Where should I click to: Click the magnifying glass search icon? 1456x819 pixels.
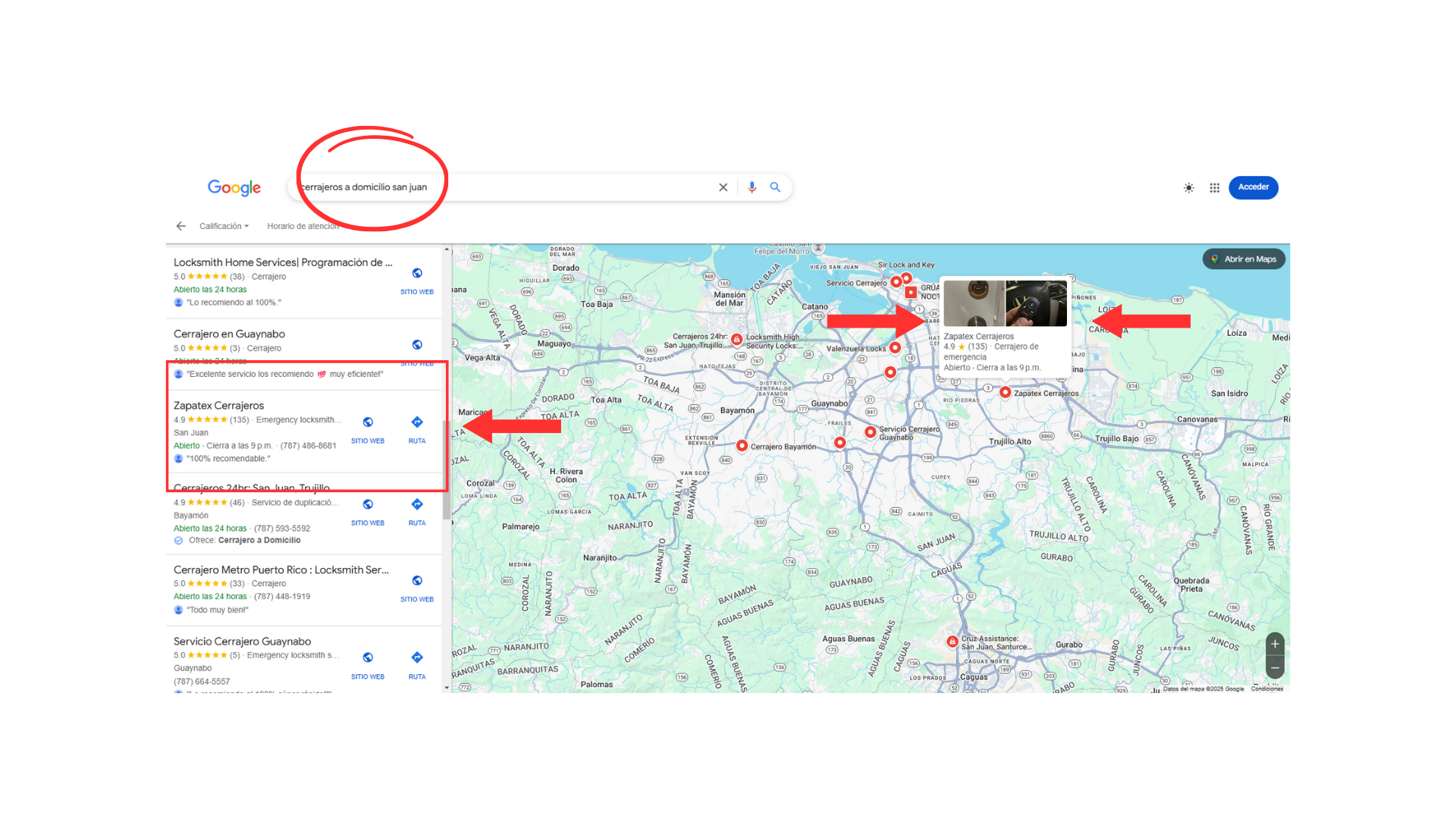pos(775,187)
